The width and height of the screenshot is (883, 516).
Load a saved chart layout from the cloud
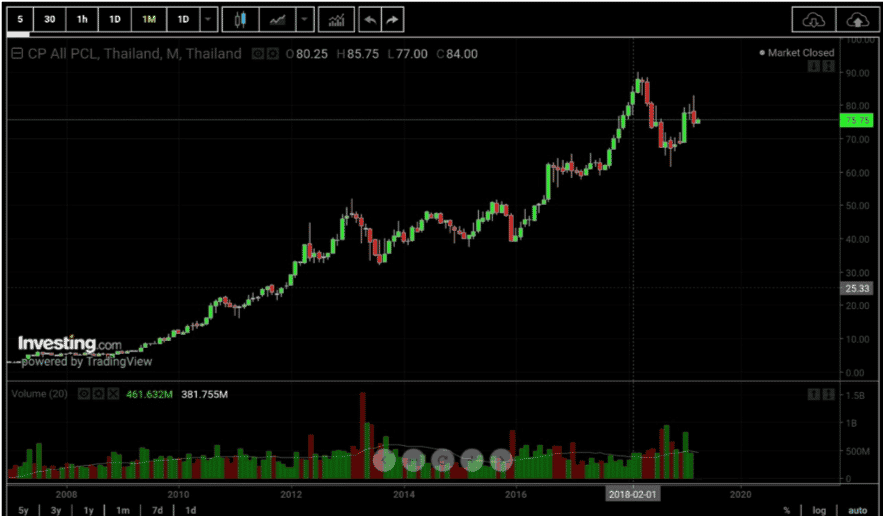coord(813,20)
